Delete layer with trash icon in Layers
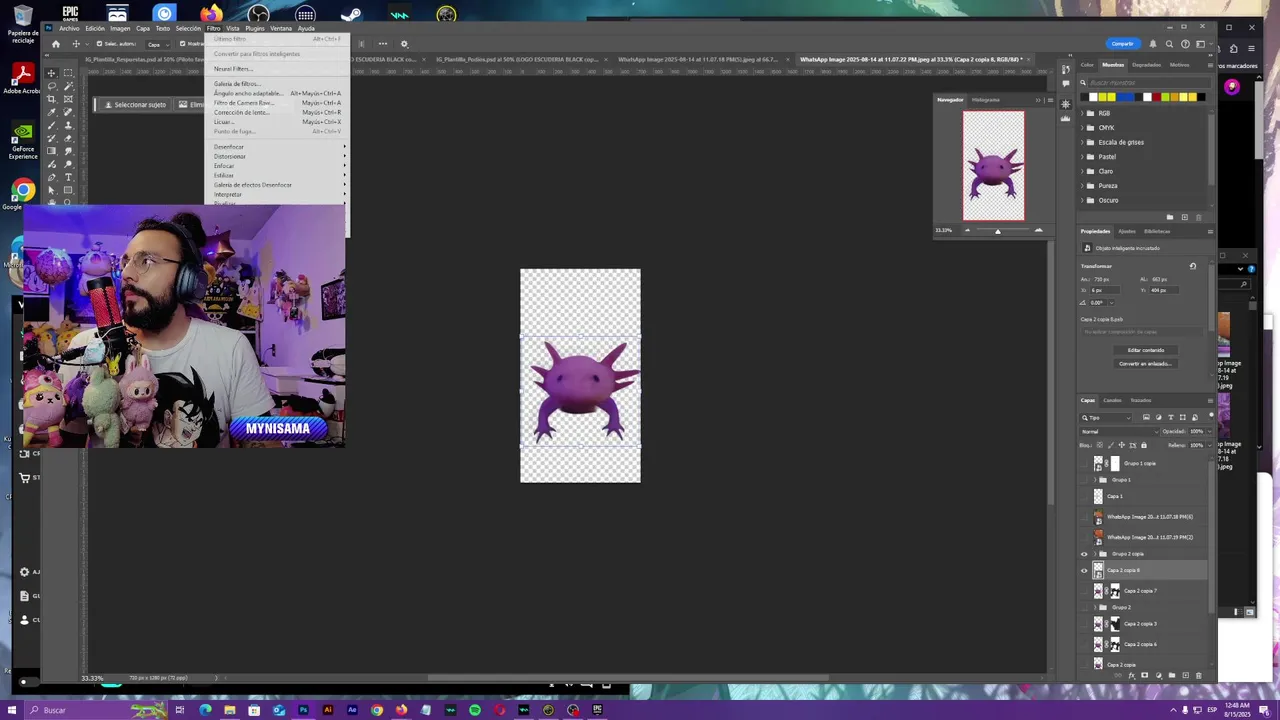 tap(1199, 676)
